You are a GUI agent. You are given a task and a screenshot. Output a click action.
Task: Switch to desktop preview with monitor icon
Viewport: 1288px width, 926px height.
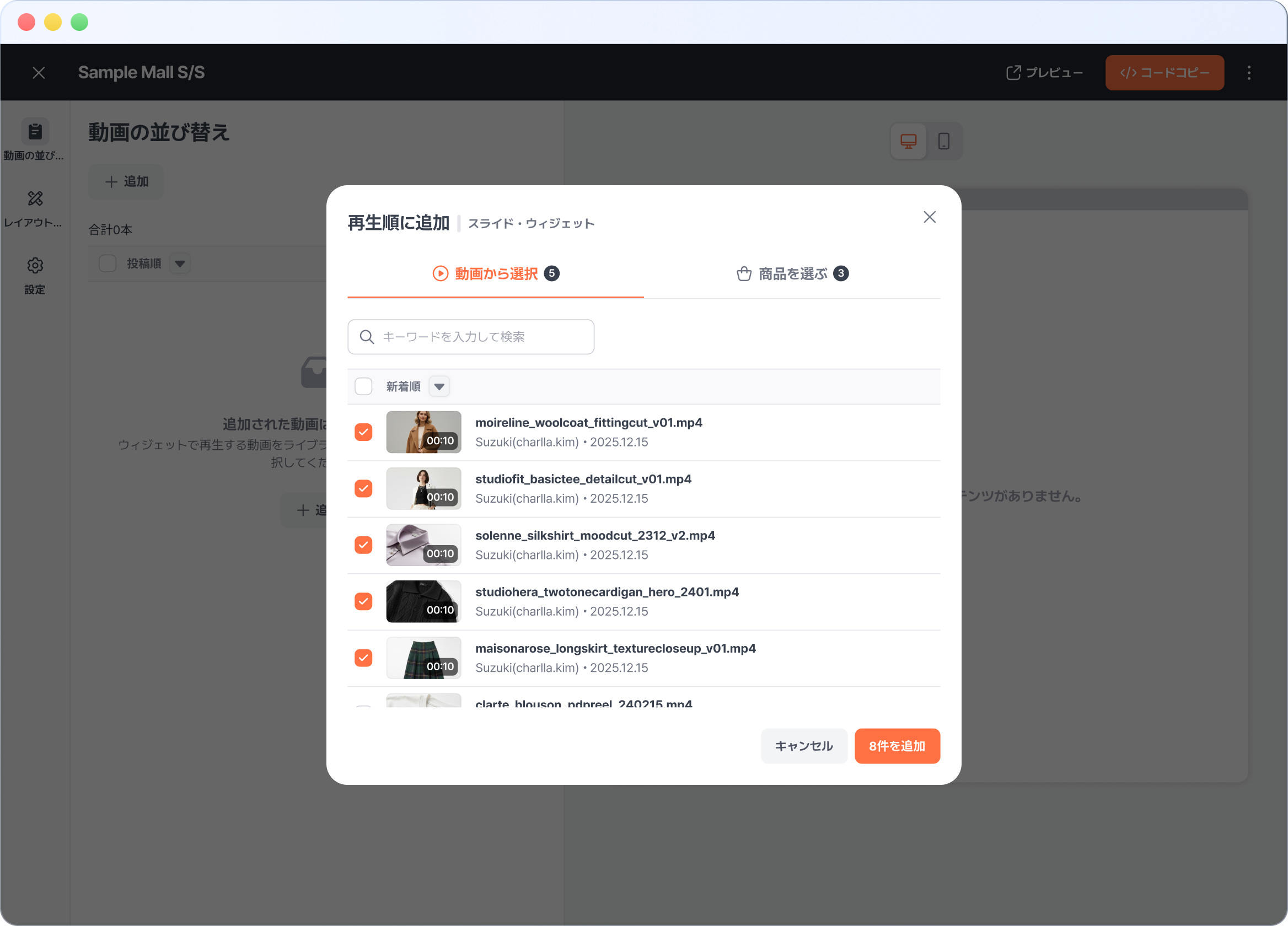pyautogui.click(x=909, y=141)
